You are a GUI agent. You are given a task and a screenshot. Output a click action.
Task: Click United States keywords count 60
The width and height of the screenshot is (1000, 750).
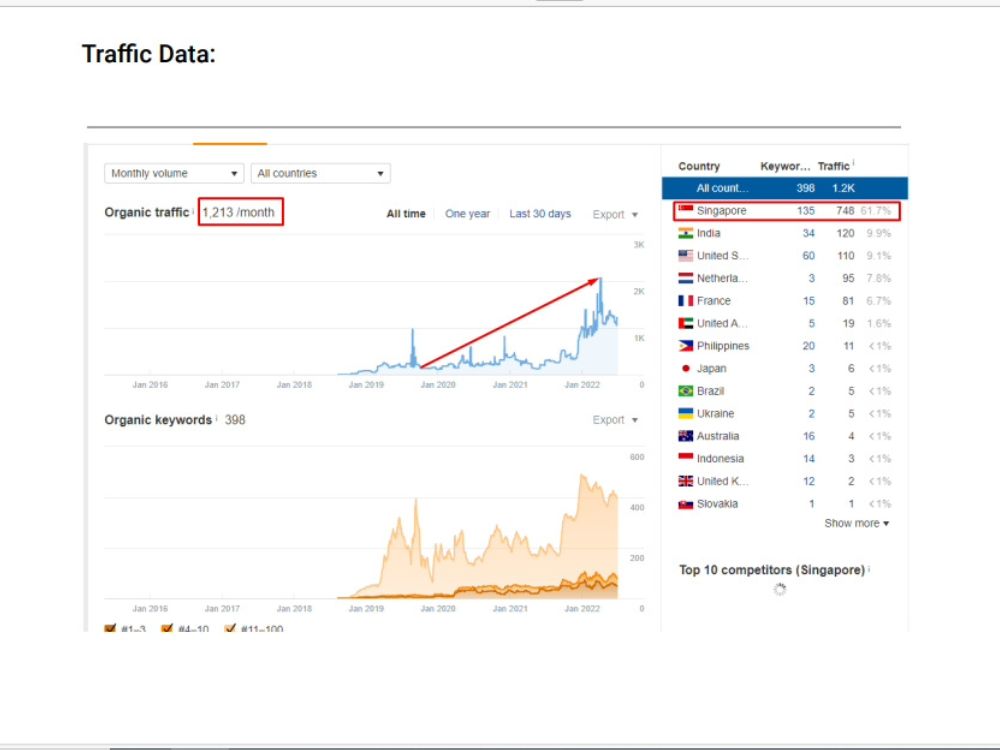tap(809, 256)
